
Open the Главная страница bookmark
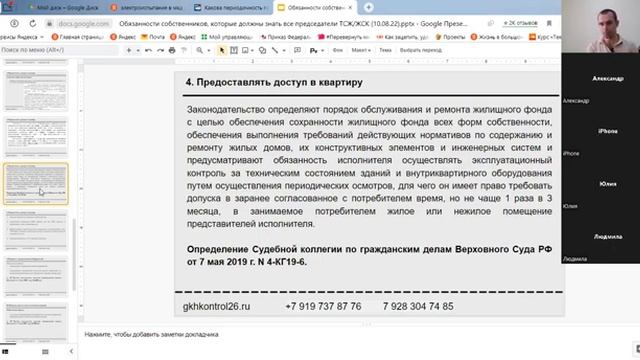78,37
